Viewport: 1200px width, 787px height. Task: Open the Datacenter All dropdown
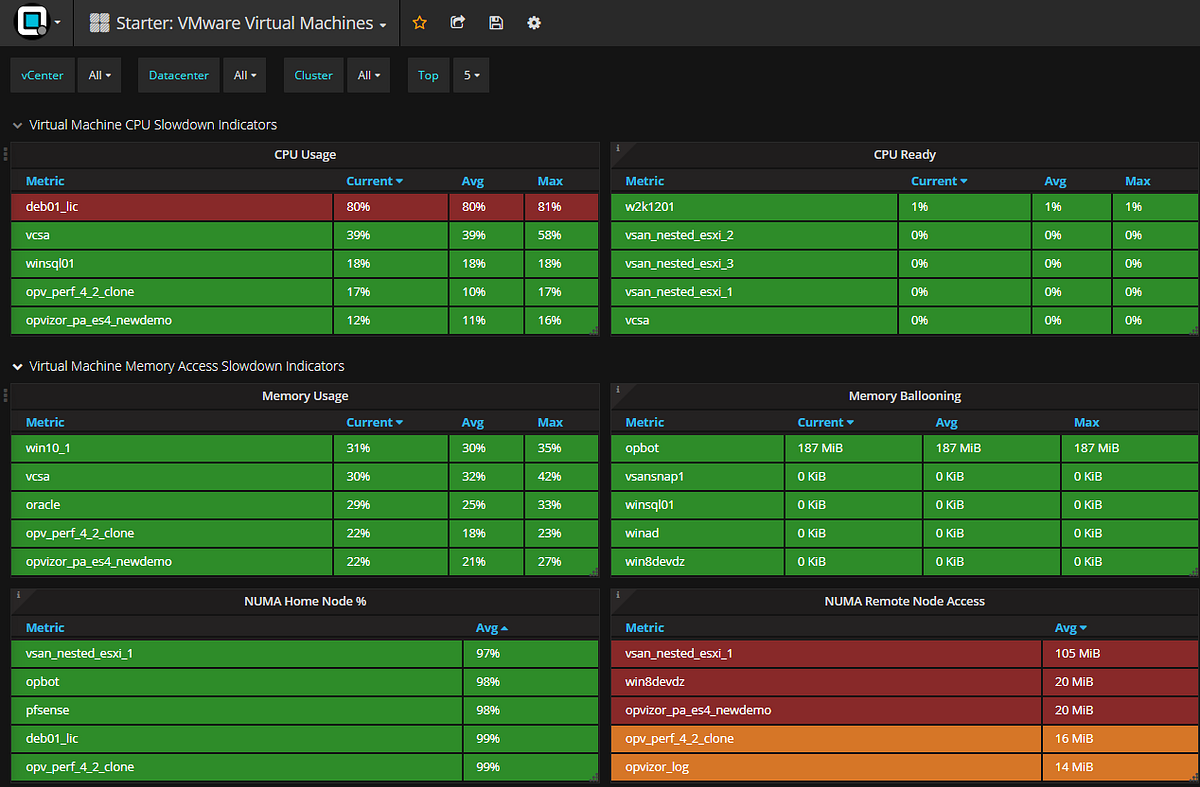(244, 74)
